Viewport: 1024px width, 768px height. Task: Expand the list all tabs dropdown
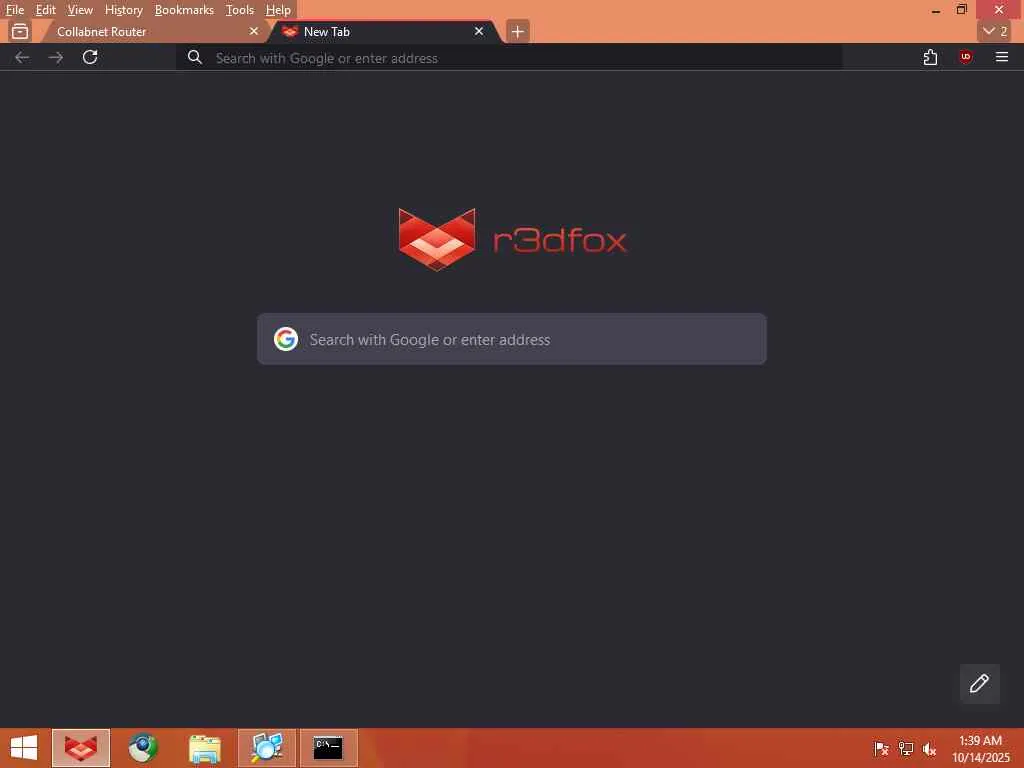pos(995,31)
